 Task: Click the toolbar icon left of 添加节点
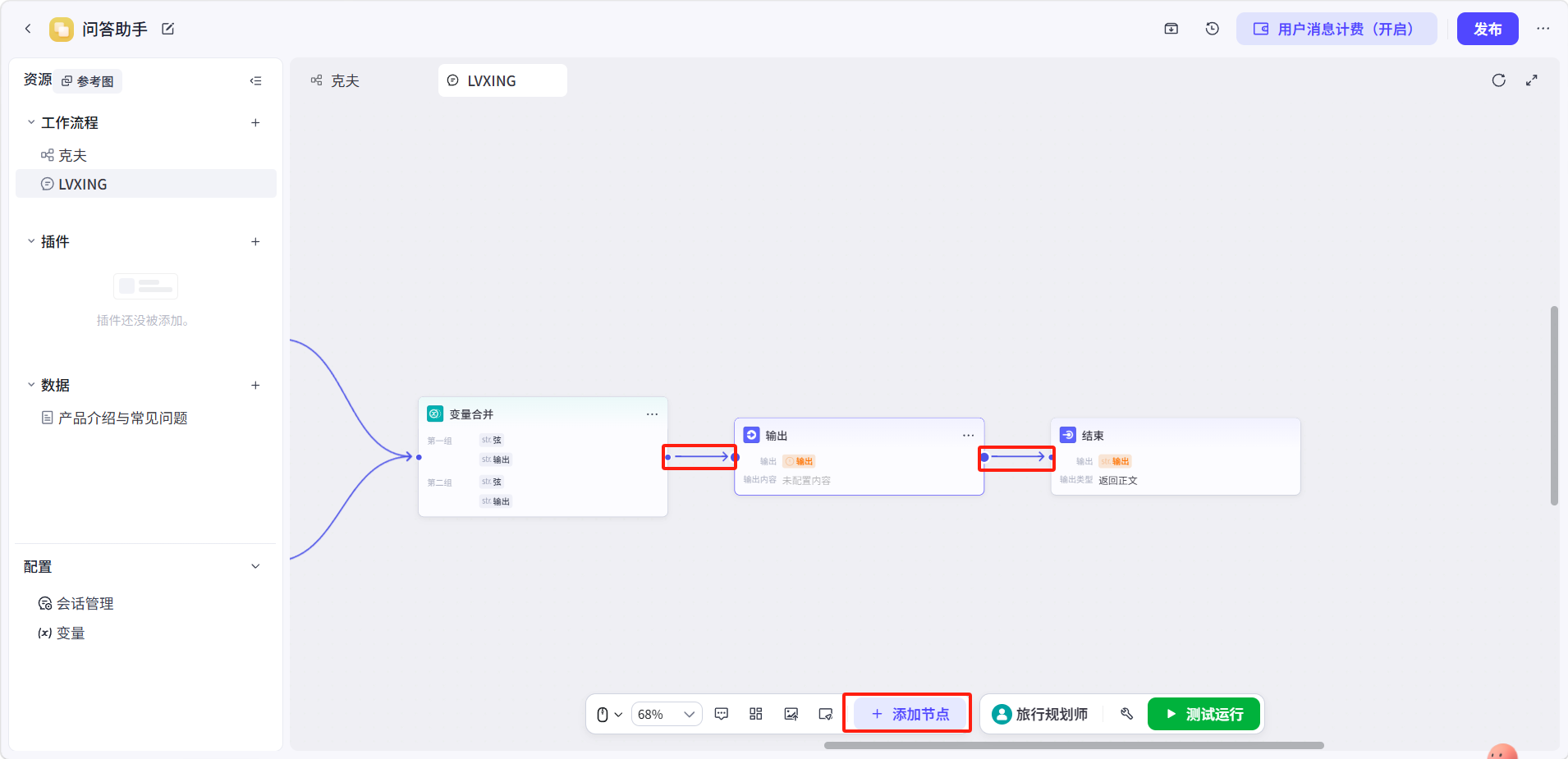pyautogui.click(x=826, y=714)
